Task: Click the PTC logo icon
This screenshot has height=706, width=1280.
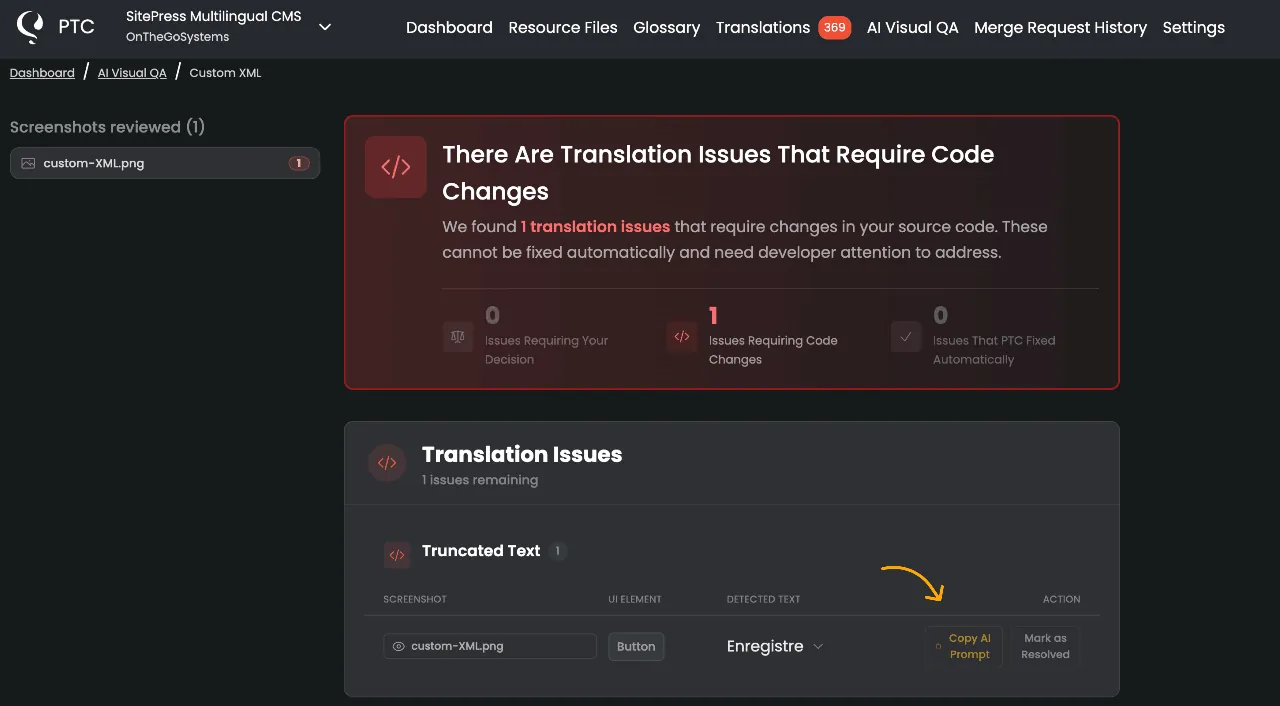Action: coord(31,27)
